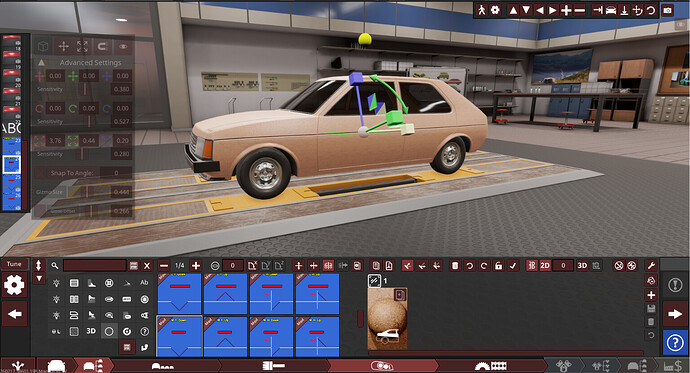The image size is (690, 373).
Task: Select the highlighted bottom-left fixture thumbnail
Action: click(180, 336)
